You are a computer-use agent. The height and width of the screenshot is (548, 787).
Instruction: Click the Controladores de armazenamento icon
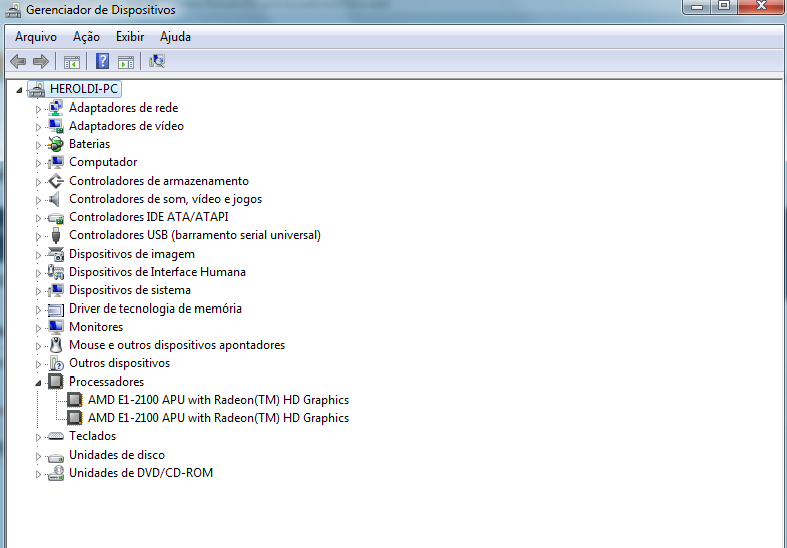(56, 181)
